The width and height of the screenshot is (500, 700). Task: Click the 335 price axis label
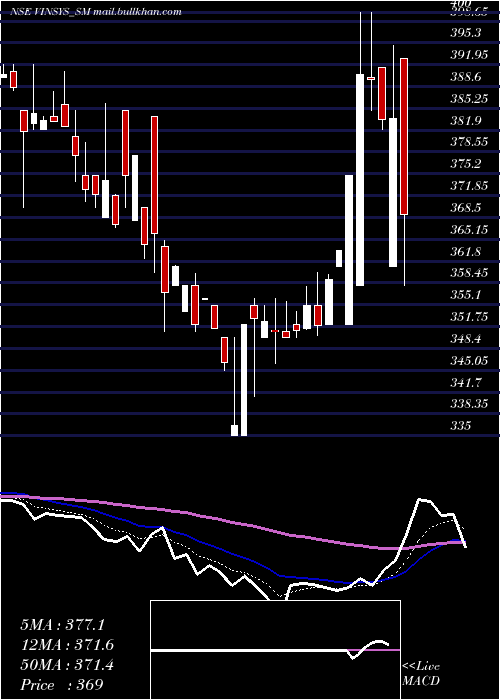(x=461, y=425)
